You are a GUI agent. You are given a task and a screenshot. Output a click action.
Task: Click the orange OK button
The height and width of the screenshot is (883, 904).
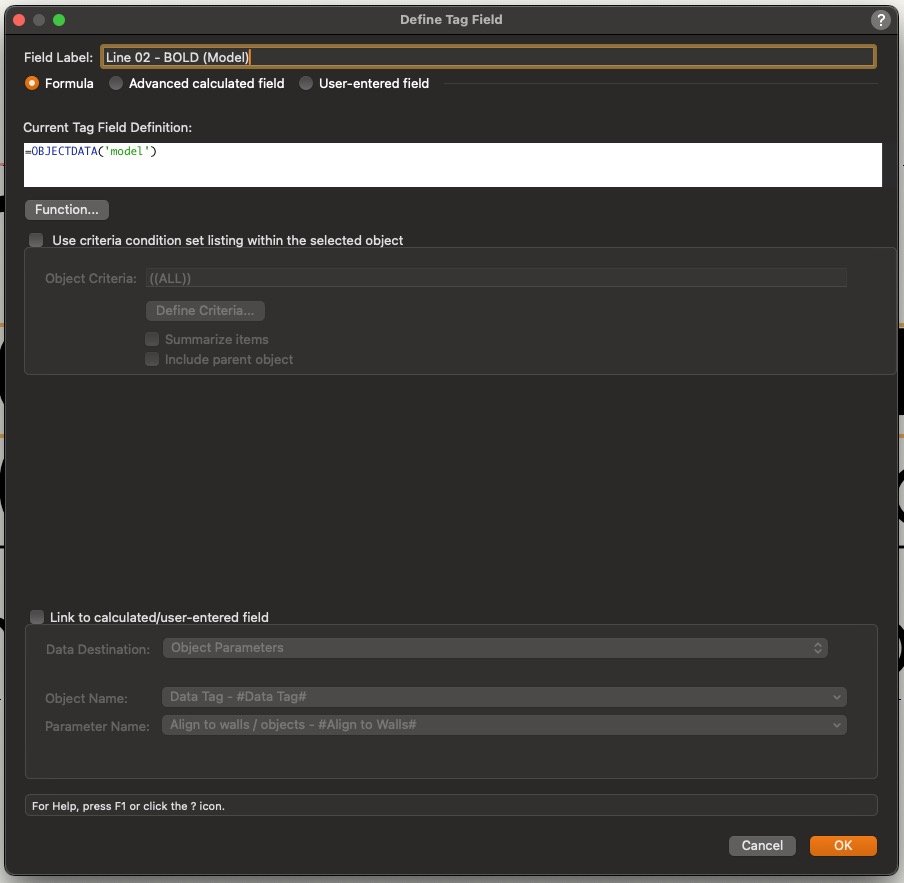tap(843, 846)
